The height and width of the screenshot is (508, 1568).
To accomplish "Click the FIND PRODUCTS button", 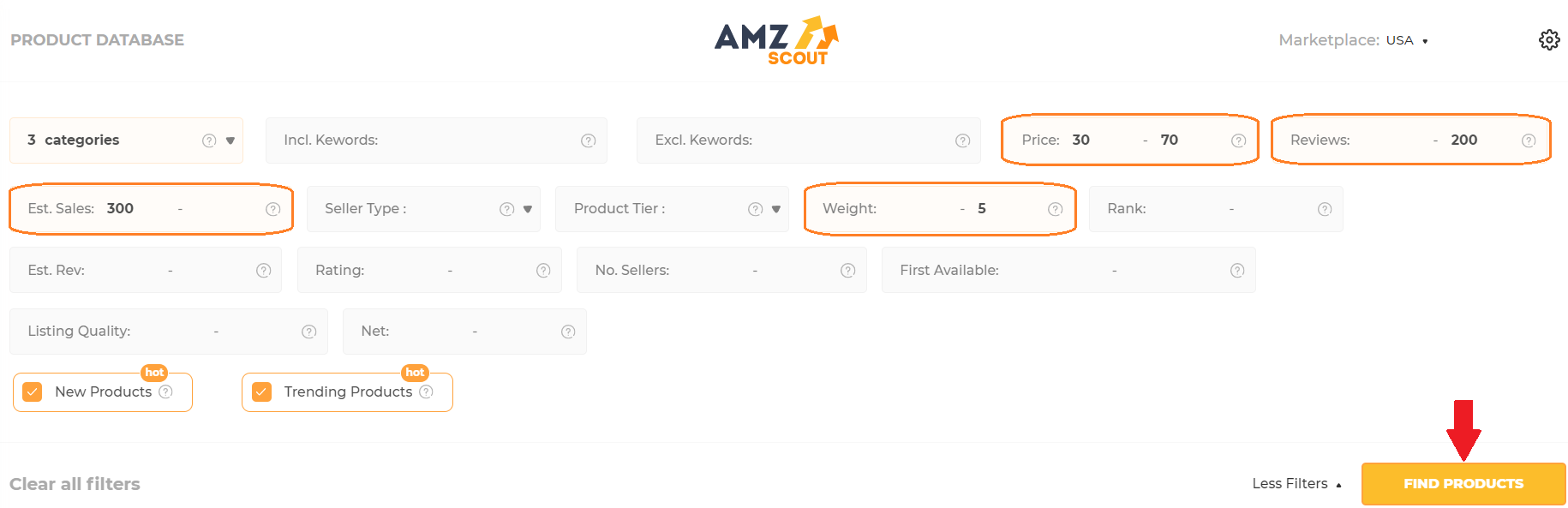I will 1463,483.
